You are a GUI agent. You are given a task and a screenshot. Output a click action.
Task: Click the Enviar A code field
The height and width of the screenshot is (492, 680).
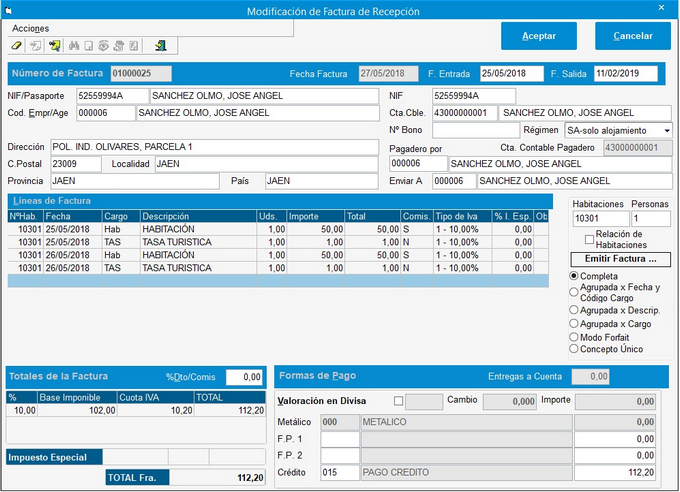click(x=454, y=181)
